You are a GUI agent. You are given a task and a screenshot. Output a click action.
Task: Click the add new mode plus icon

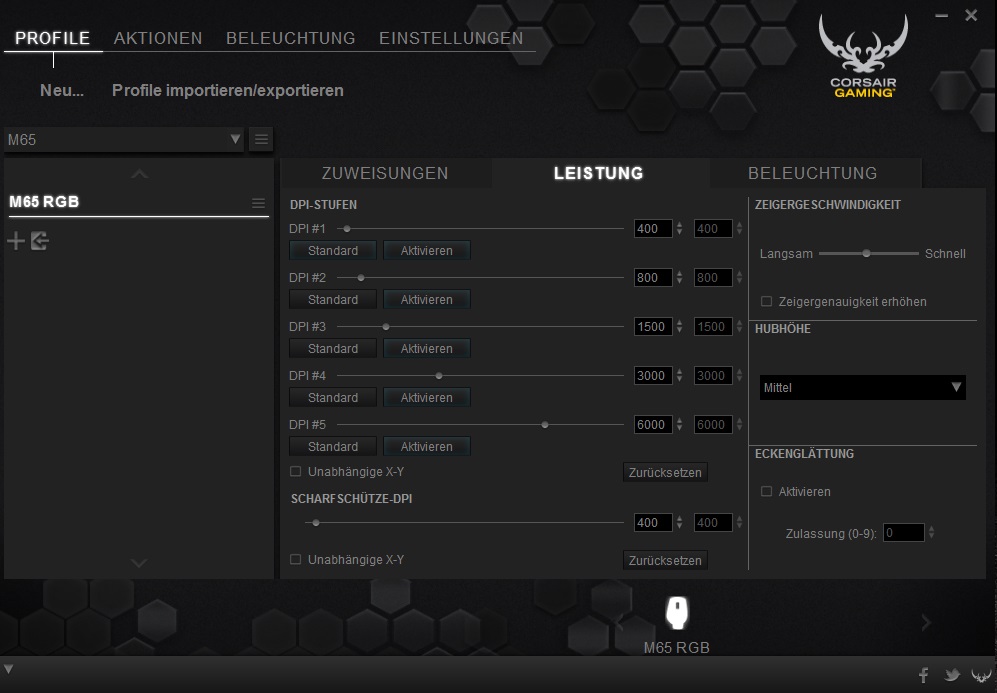(16, 241)
